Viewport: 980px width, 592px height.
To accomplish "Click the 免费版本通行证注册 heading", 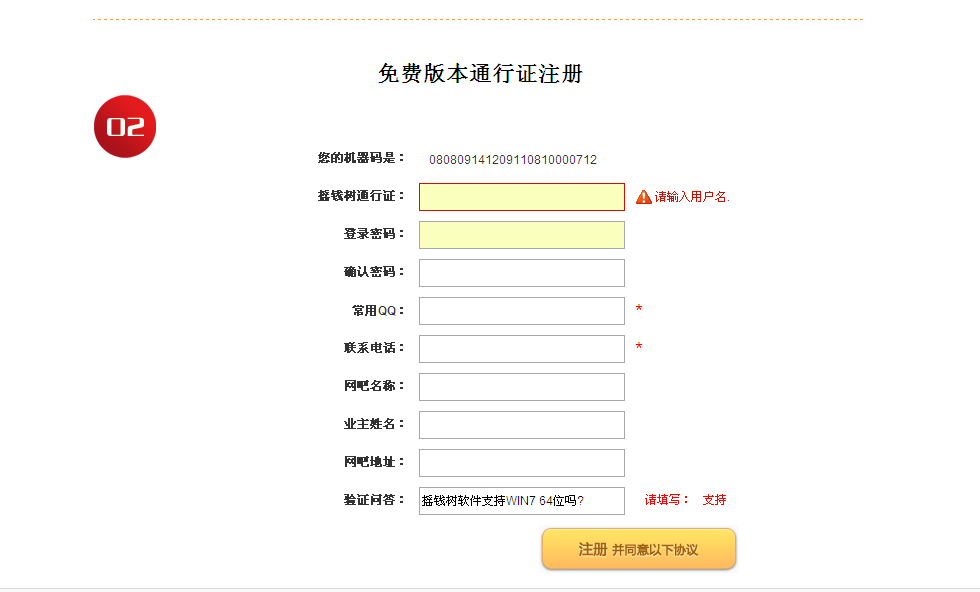I will [481, 74].
